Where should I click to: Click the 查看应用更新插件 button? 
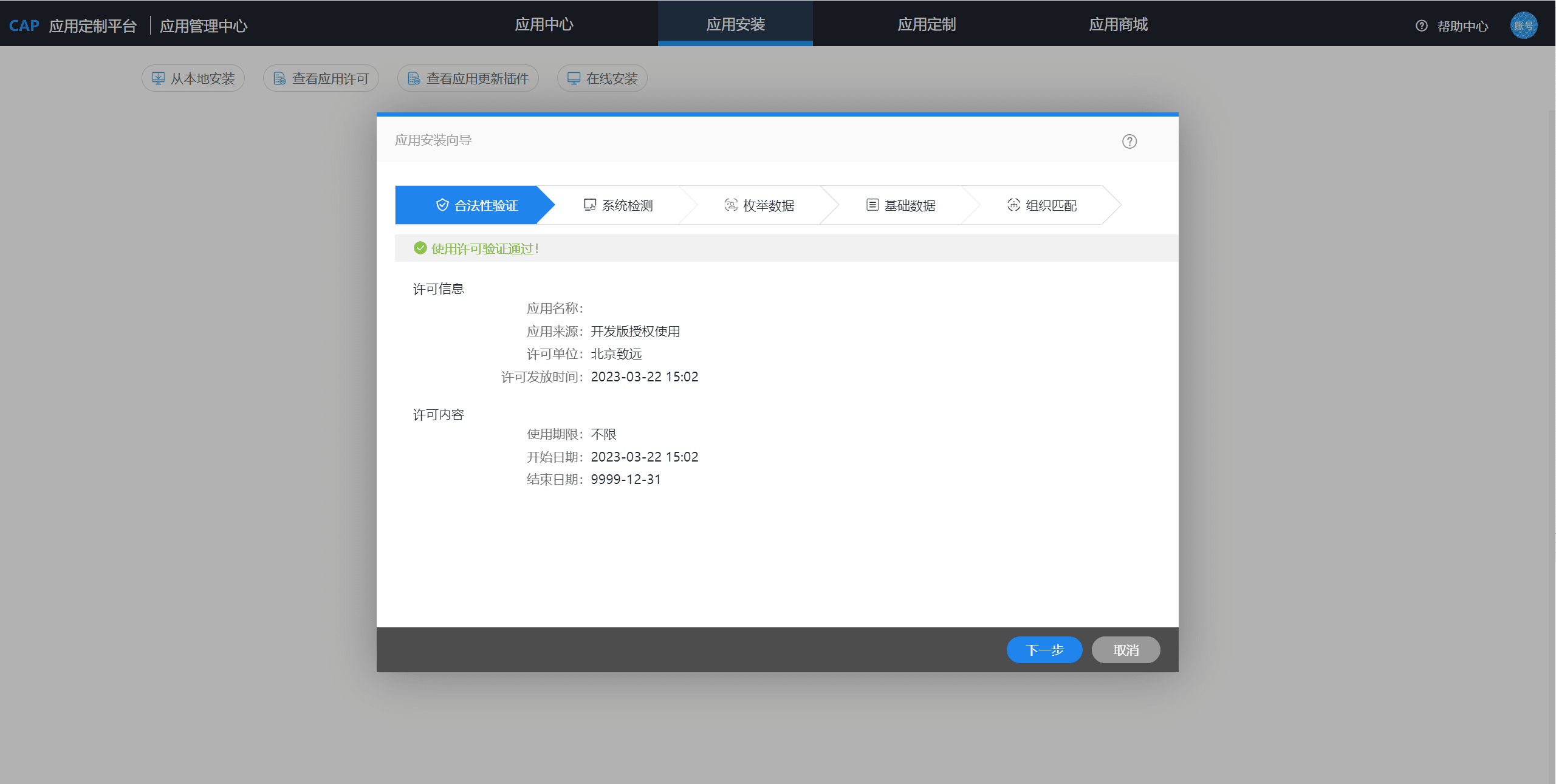tap(468, 78)
